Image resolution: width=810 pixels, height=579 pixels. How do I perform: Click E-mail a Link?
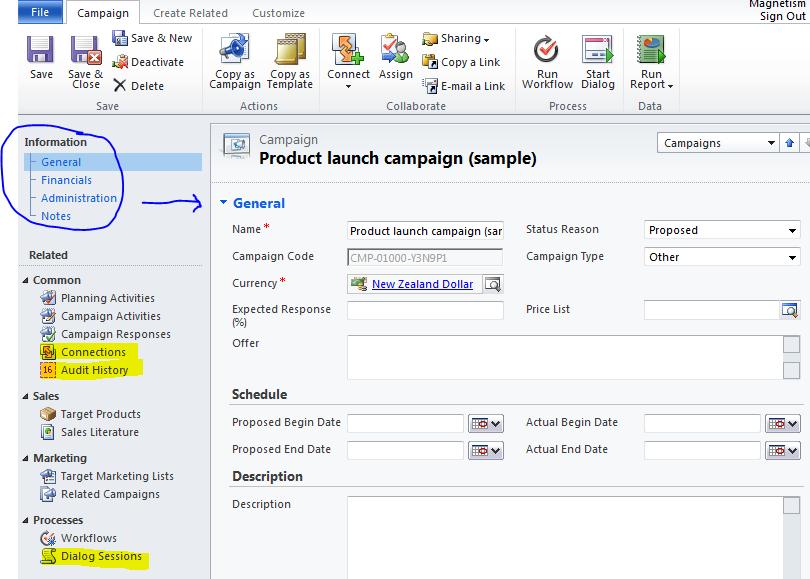pyautogui.click(x=463, y=86)
